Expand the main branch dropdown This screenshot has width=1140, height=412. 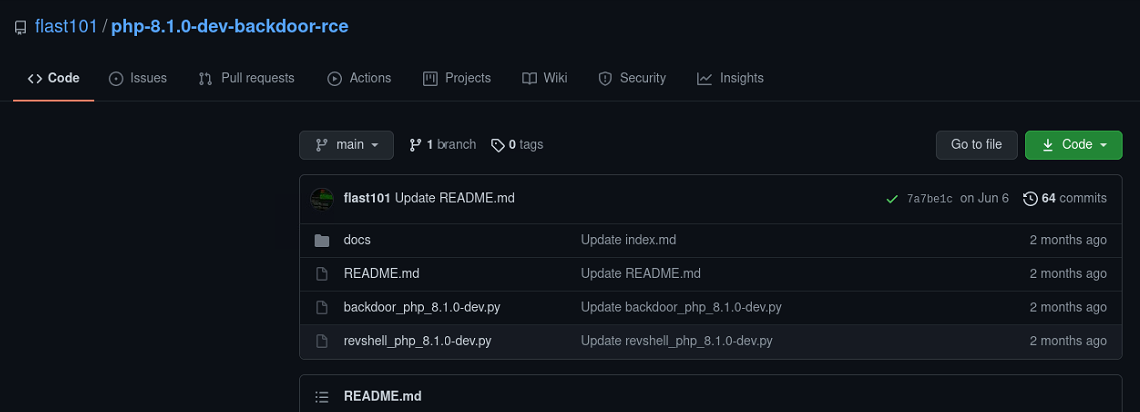coord(346,145)
